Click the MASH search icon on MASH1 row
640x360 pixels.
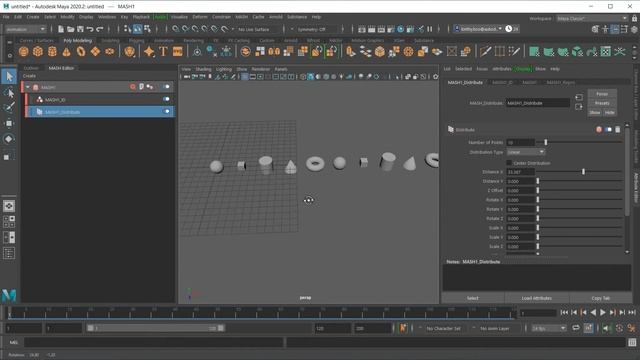133,87
